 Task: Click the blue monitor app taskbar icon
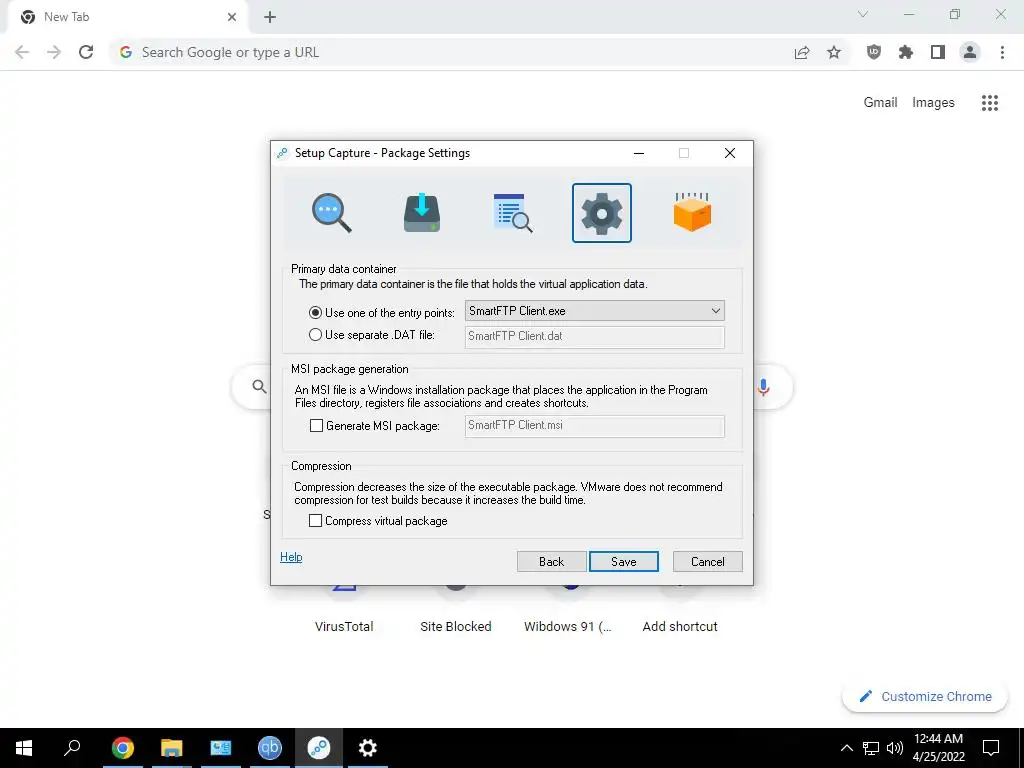(x=220, y=748)
